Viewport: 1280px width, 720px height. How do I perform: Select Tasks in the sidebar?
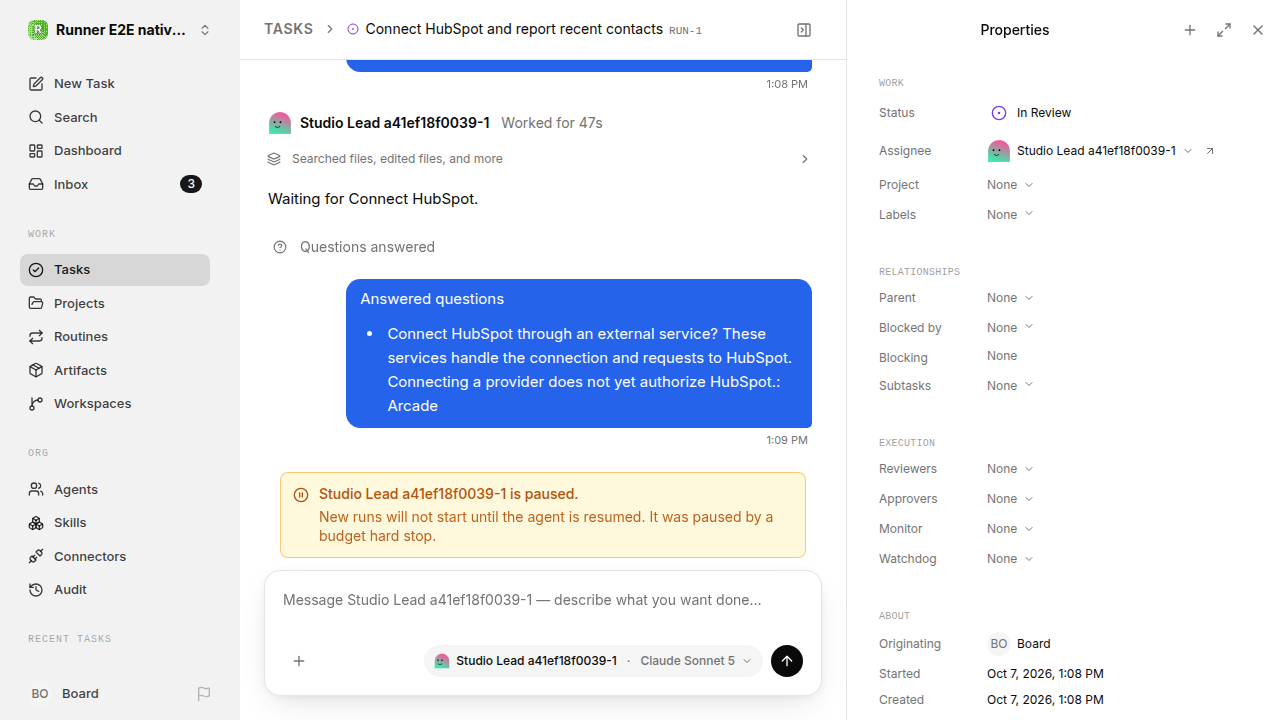[x=115, y=270]
